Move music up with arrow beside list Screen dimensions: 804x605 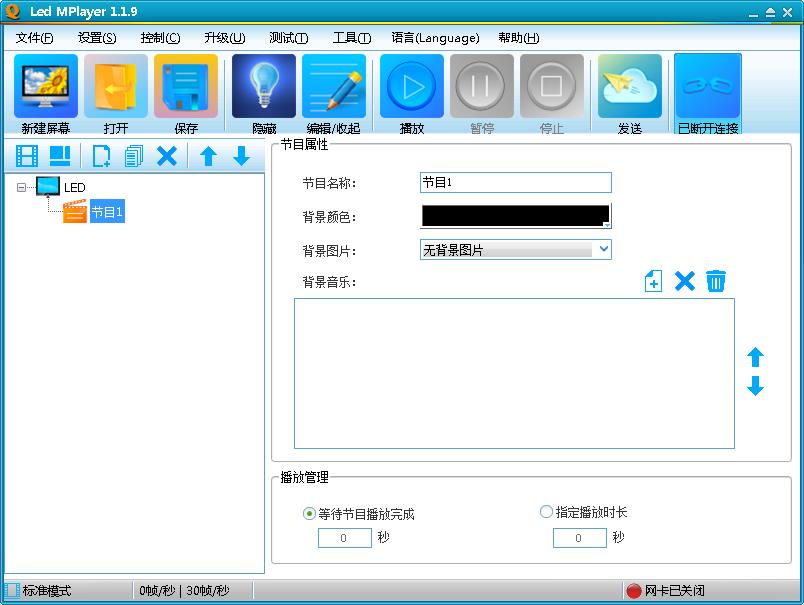[755, 357]
